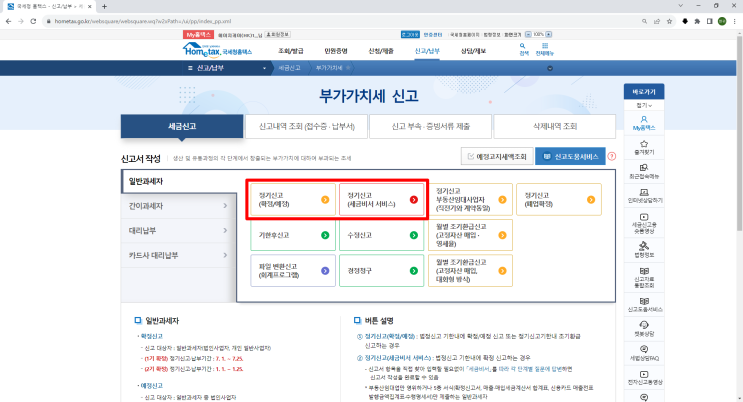This screenshot has height=402, width=743.
Task: Expand the 간이과세자 category
Action: coord(179,206)
